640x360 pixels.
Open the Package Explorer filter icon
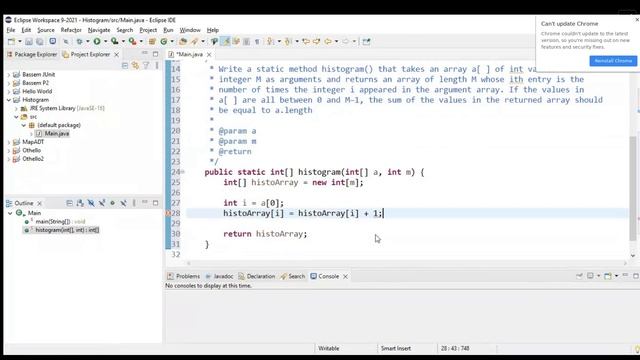[146, 65]
